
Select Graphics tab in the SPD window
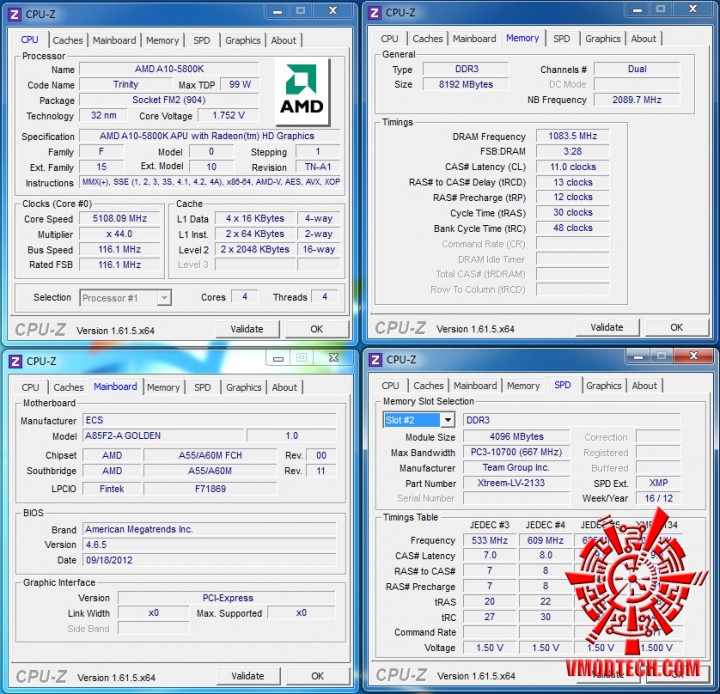coord(604,386)
